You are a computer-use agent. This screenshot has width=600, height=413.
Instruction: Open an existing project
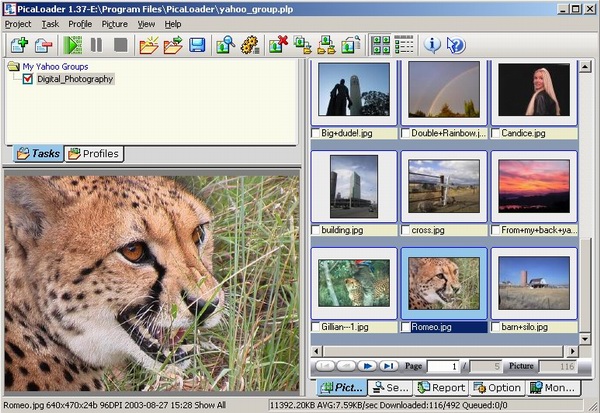(173, 45)
